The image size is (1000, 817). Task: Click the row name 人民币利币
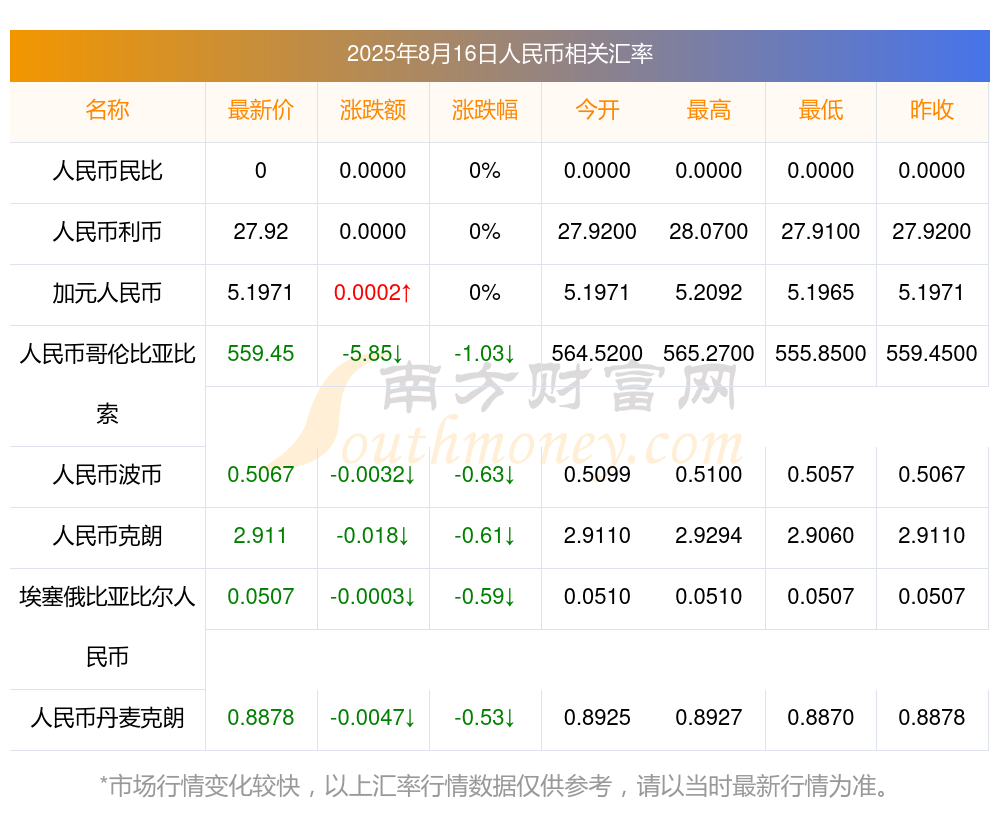[107, 232]
